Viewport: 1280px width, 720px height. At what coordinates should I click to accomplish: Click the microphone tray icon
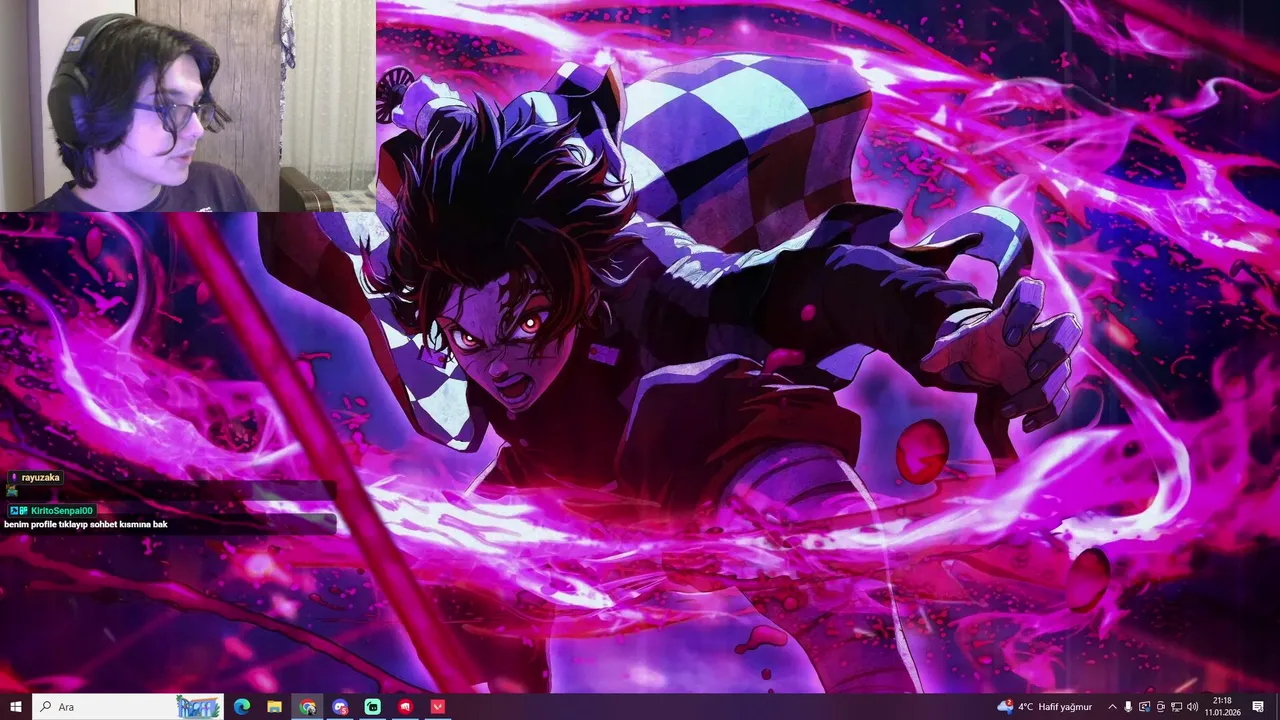pos(1129,707)
